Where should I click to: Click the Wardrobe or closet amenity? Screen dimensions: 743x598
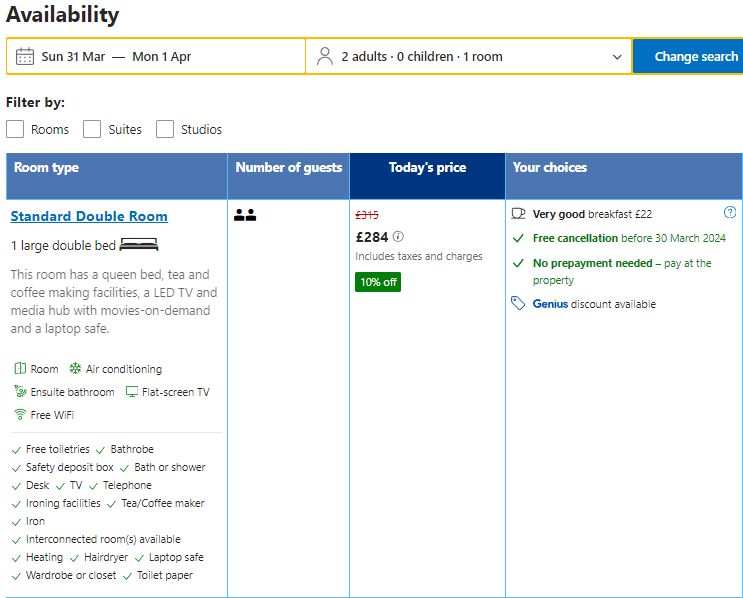click(71, 575)
